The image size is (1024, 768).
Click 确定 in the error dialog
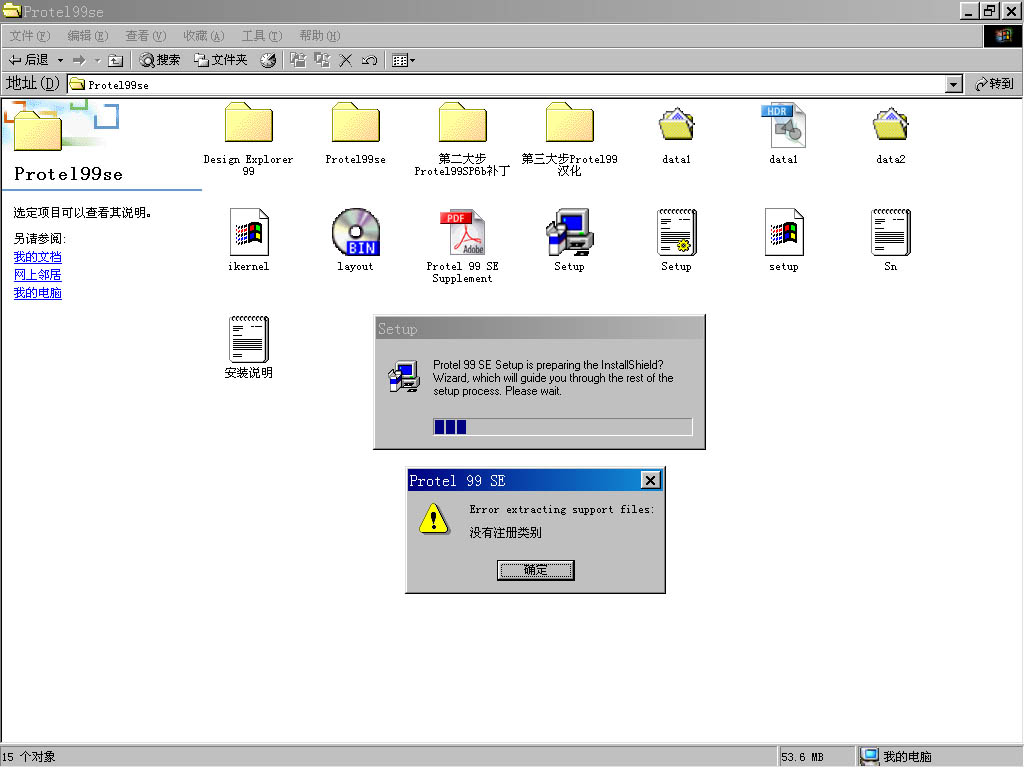click(x=536, y=570)
